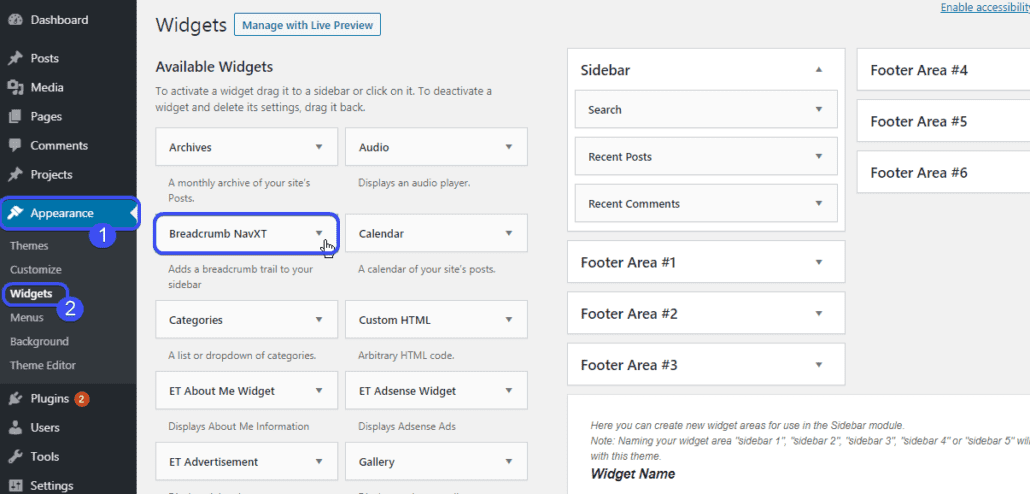Click the Projects pin icon
Viewport: 1030px width, 494px height.
tap(15, 175)
